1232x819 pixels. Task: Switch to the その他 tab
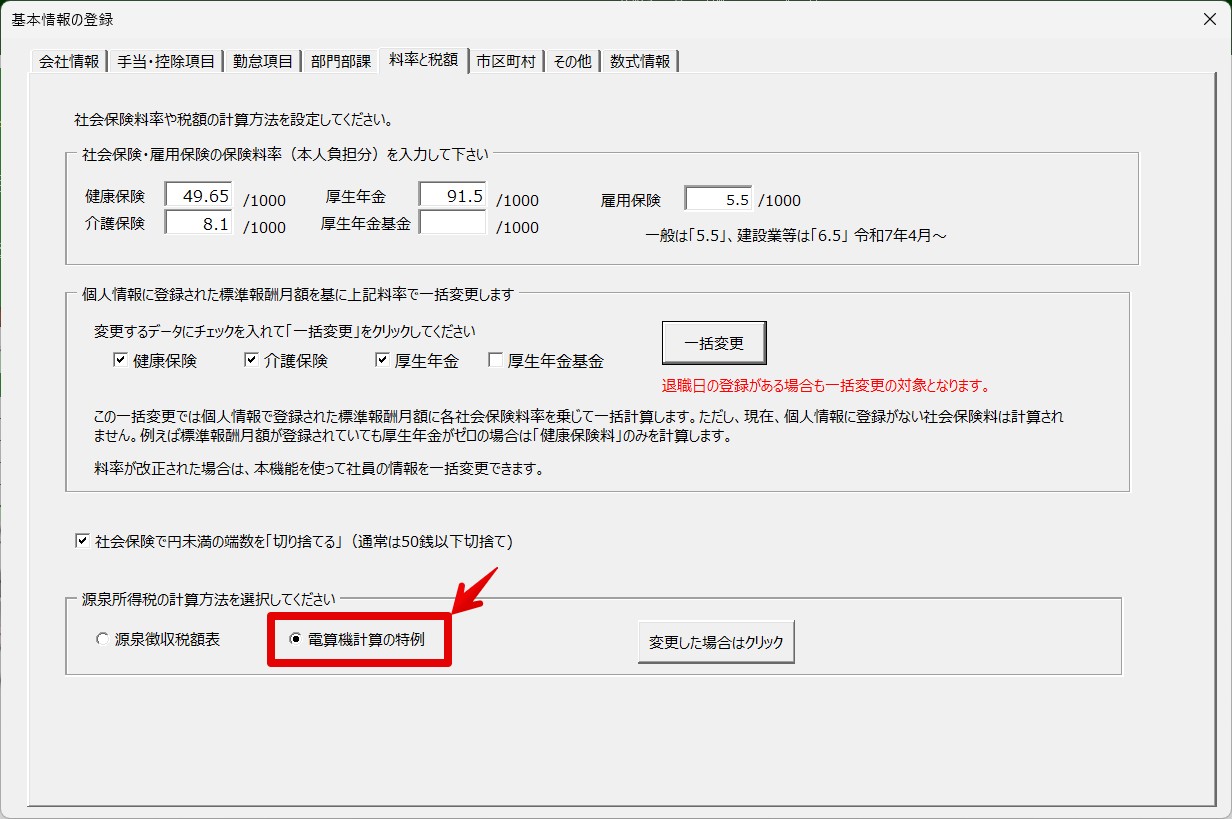point(572,61)
